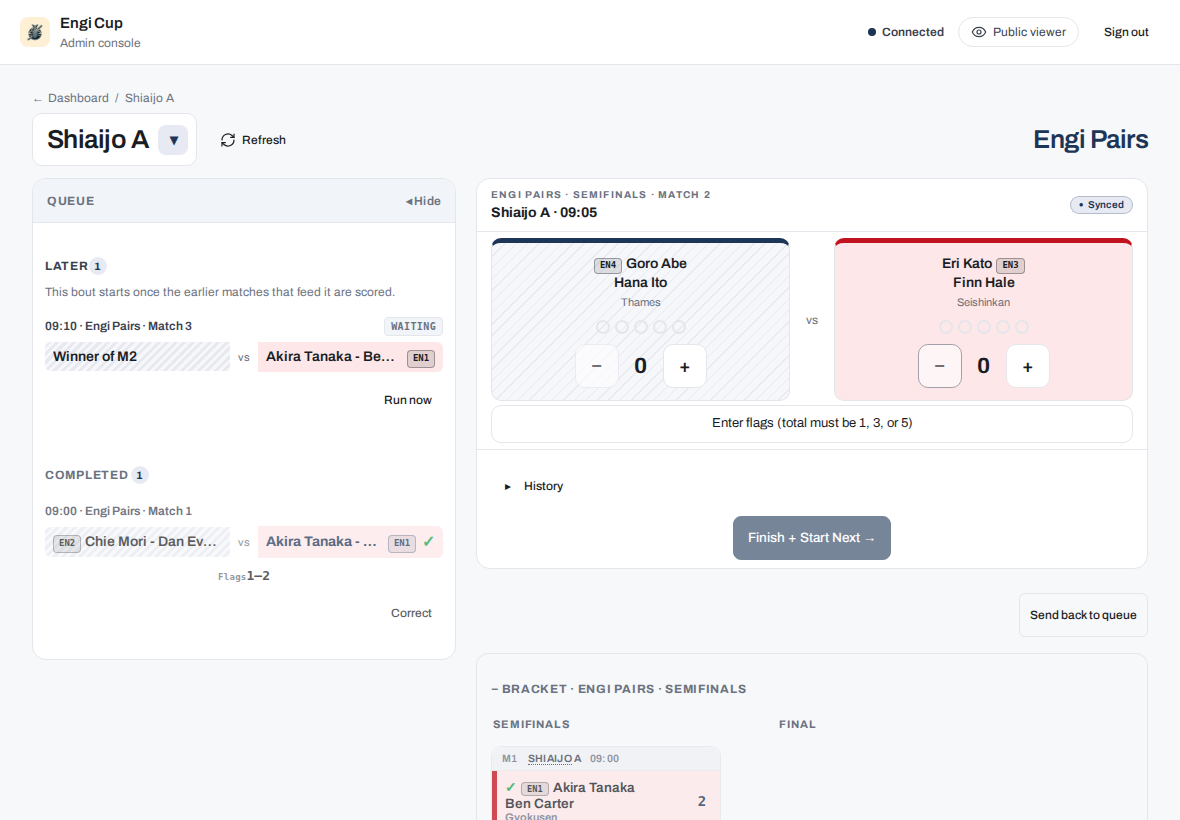Click the first flag circle under Thames
This screenshot has height=820, width=1180.
click(x=603, y=326)
